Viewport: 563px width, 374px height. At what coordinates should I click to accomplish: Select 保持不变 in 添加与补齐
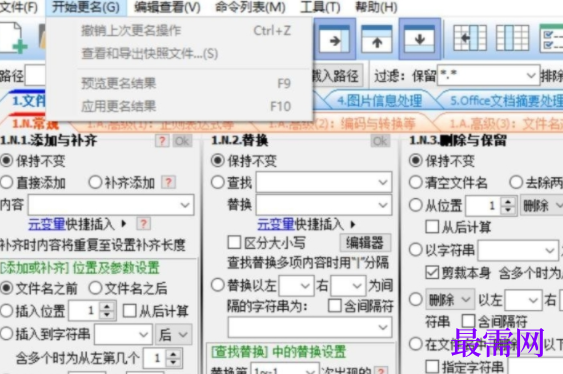point(6,160)
